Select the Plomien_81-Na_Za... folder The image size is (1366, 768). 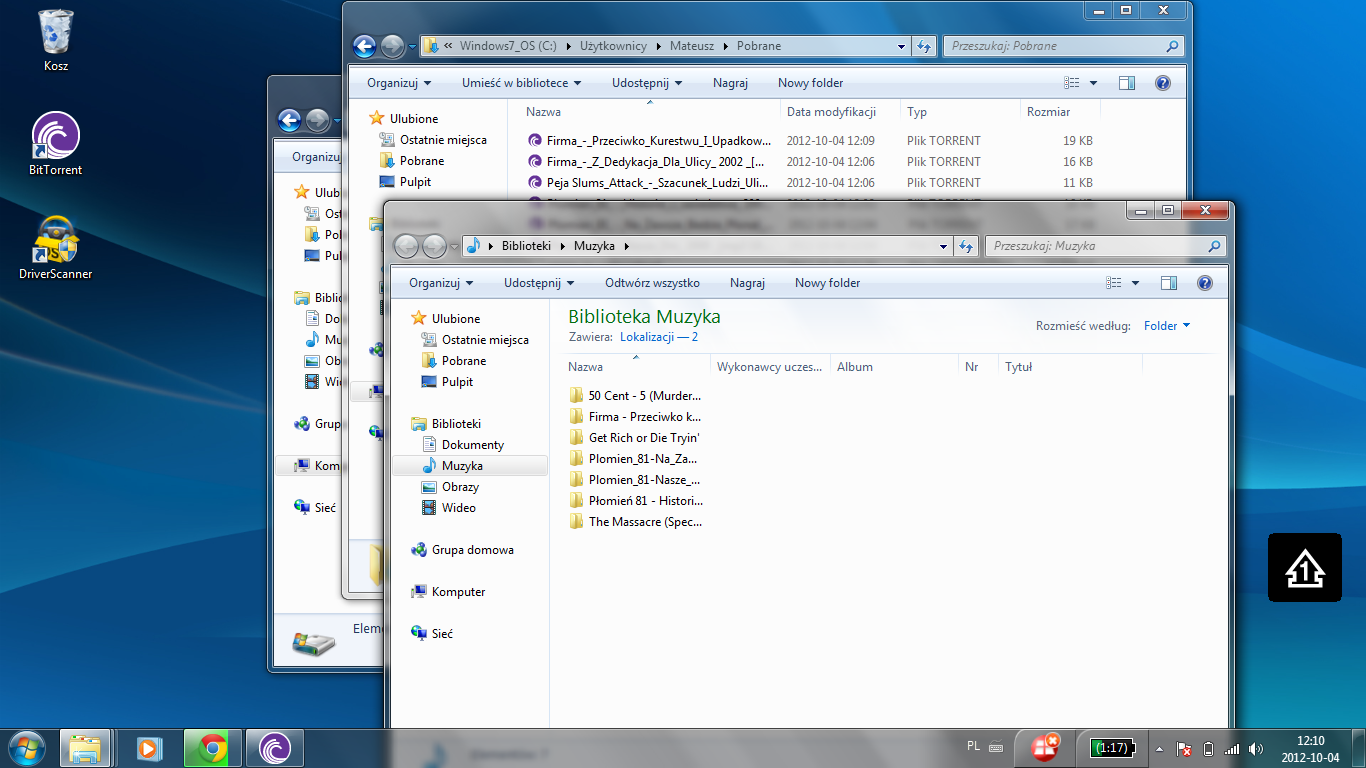(x=636, y=459)
